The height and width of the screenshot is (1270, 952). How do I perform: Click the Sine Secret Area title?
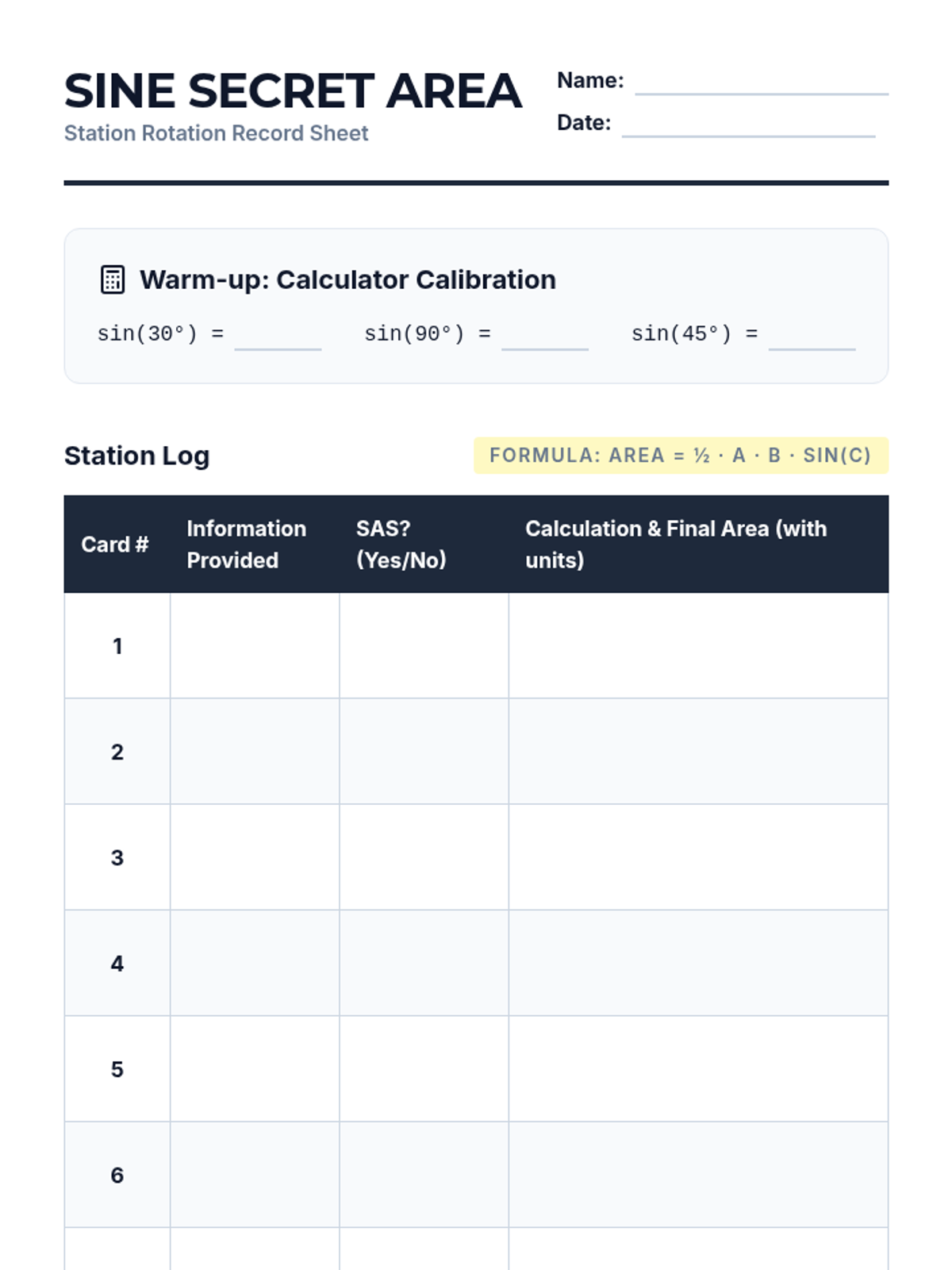(x=293, y=90)
